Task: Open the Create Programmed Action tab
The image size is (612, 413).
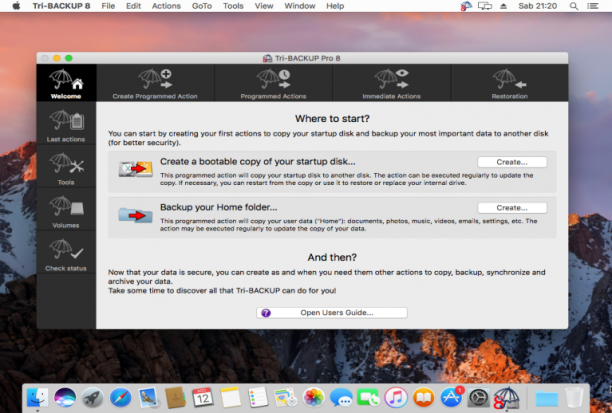Action: (155, 83)
